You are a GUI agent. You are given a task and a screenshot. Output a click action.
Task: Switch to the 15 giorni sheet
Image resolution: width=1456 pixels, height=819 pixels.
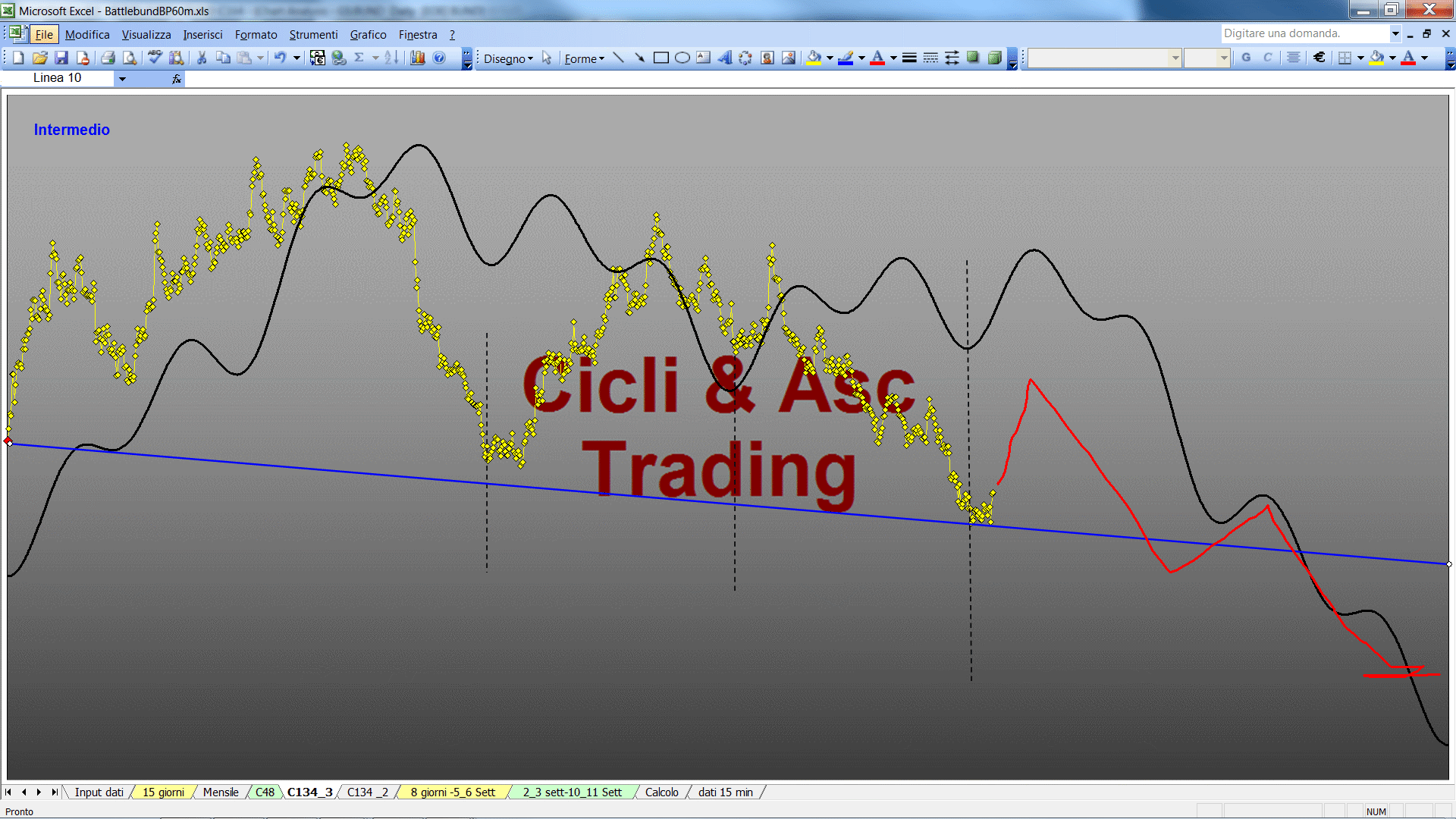pos(163,792)
